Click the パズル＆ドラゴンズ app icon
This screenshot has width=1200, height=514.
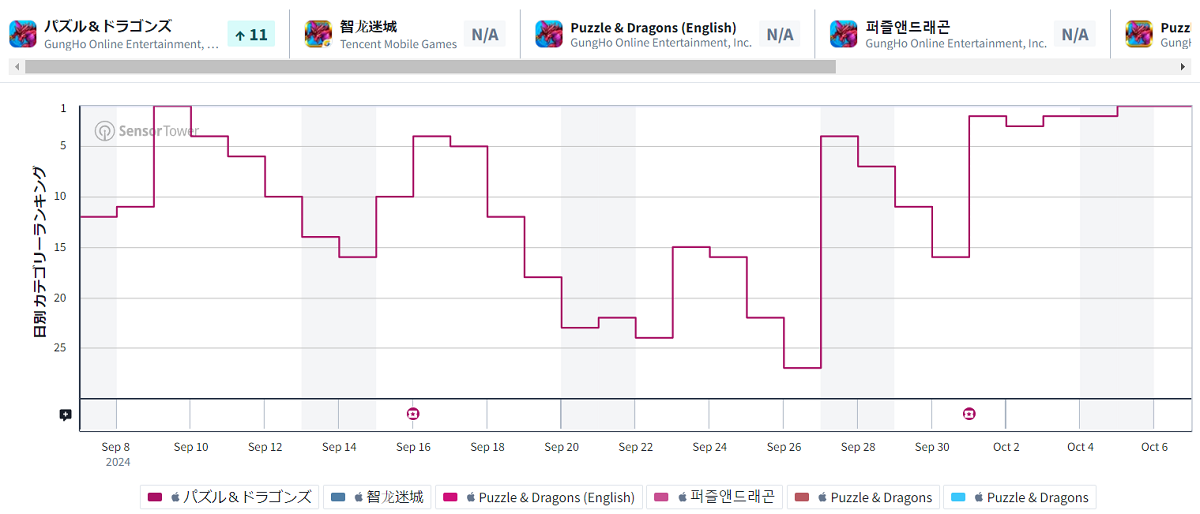coord(23,34)
